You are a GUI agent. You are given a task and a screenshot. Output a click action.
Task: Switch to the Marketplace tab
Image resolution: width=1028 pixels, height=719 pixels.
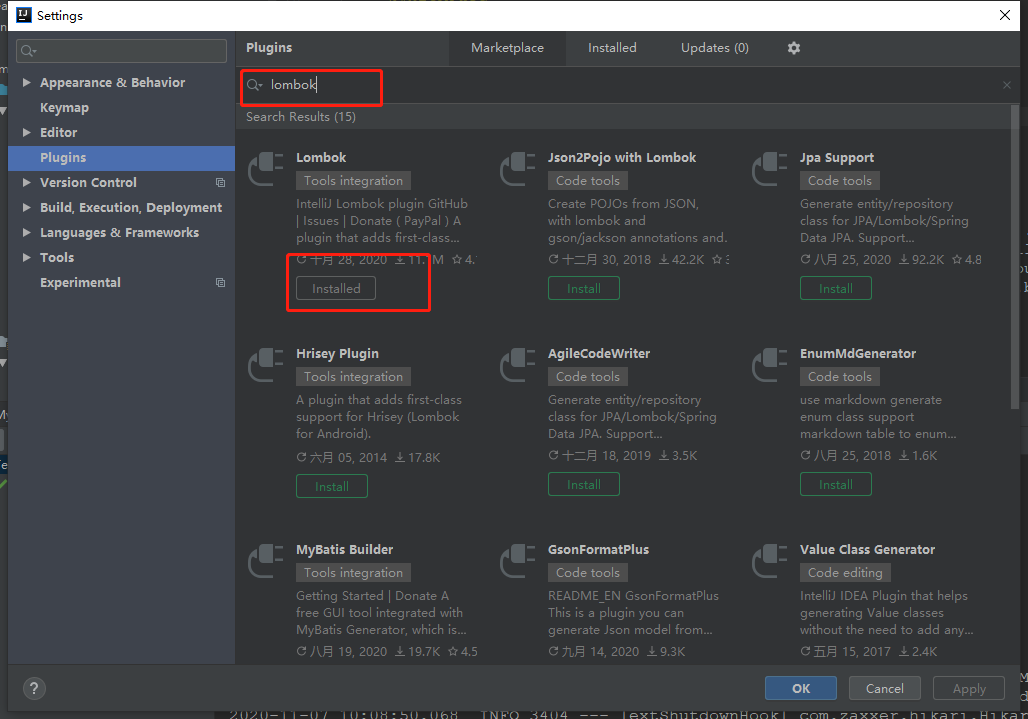tap(507, 48)
